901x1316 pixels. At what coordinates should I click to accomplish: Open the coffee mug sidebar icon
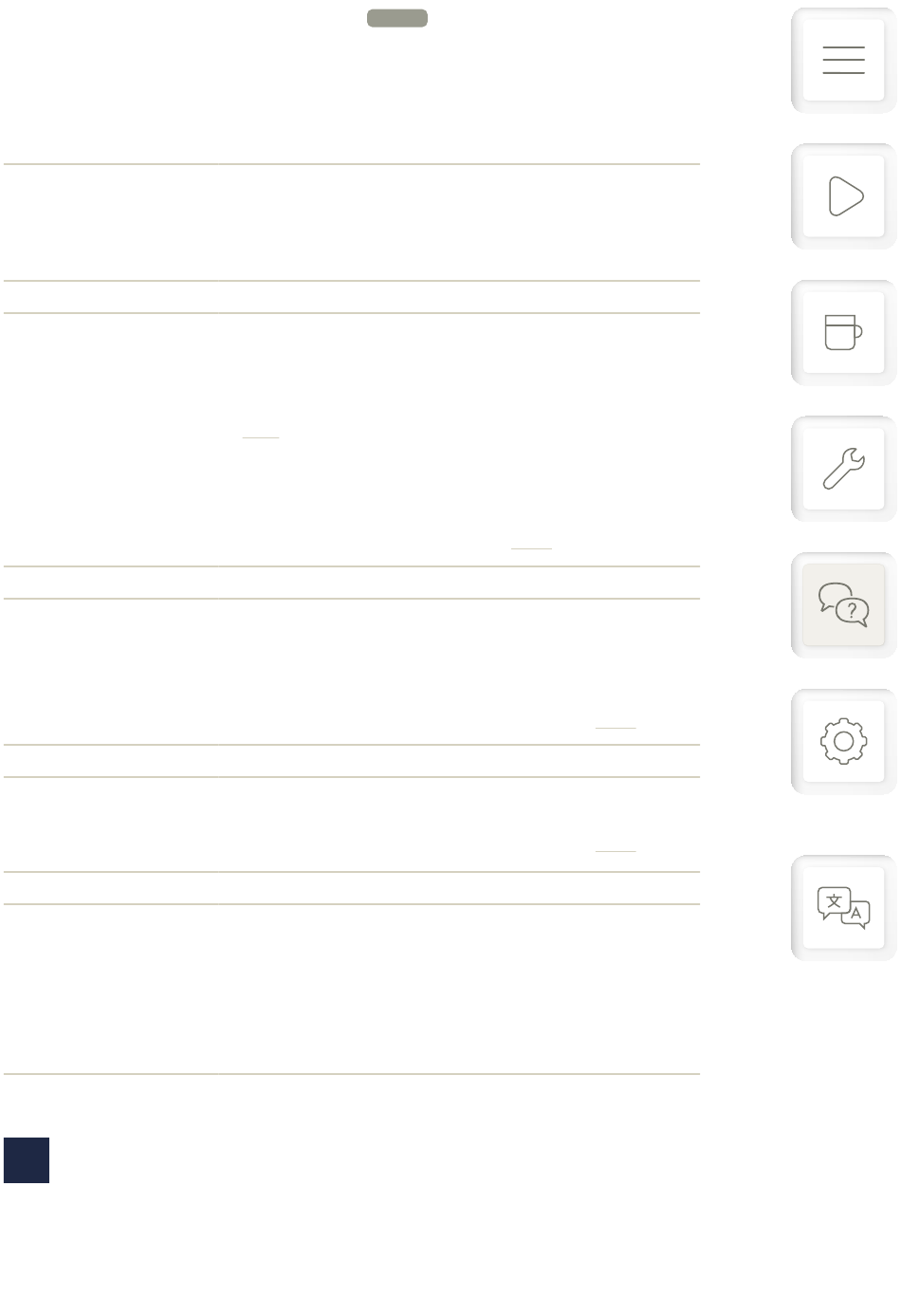pyautogui.click(x=843, y=332)
